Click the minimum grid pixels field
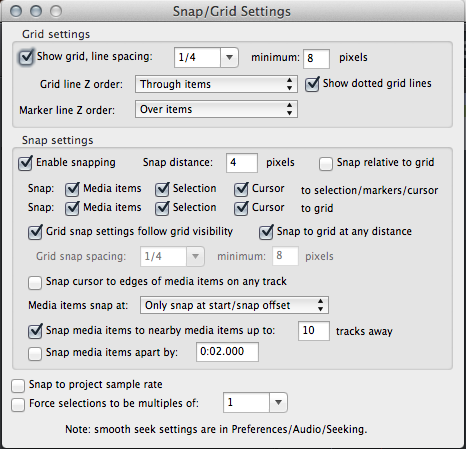Viewport: 466px width, 449px height. [316, 59]
